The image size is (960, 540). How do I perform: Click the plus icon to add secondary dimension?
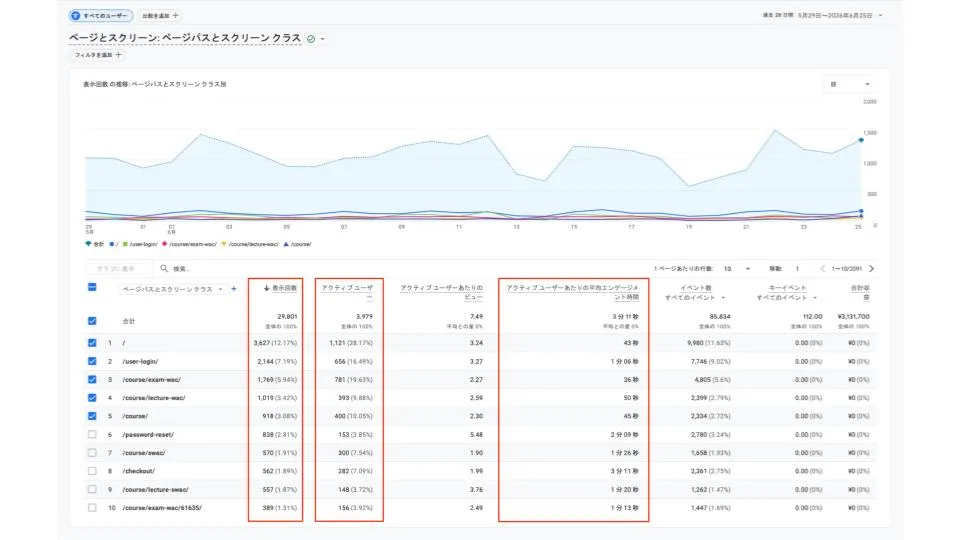[234, 289]
